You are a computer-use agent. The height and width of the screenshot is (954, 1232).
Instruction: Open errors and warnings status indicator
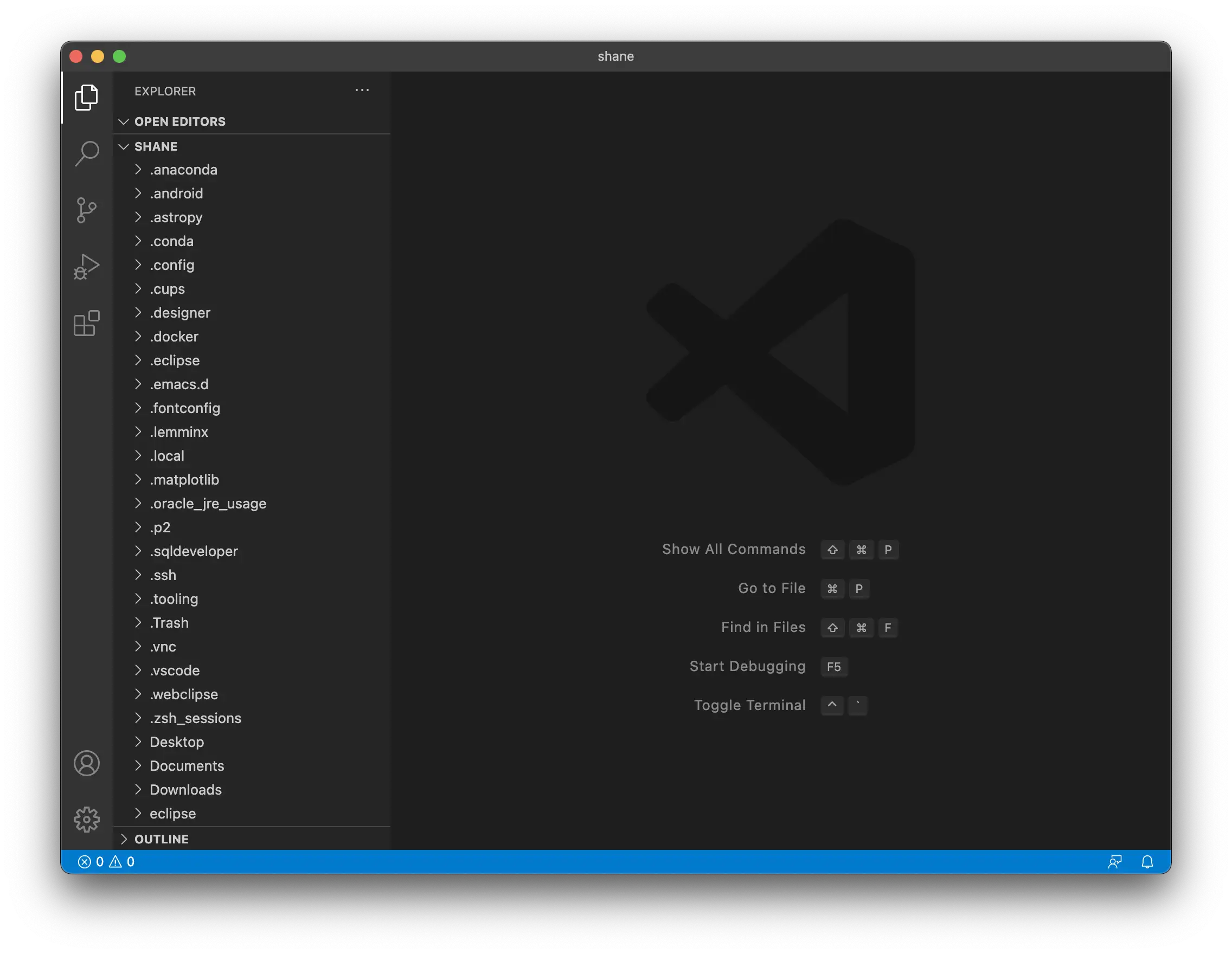tap(106, 861)
